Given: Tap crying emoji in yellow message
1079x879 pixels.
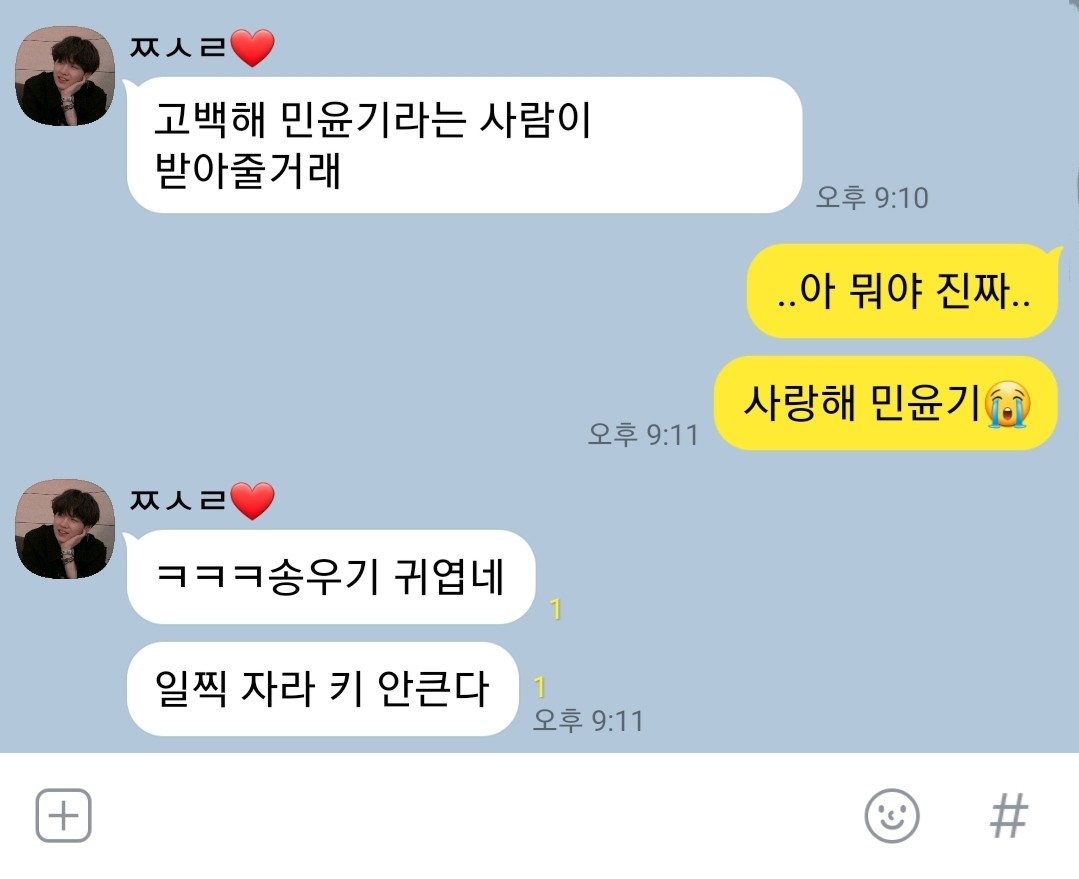Looking at the screenshot, I should click(x=1007, y=405).
